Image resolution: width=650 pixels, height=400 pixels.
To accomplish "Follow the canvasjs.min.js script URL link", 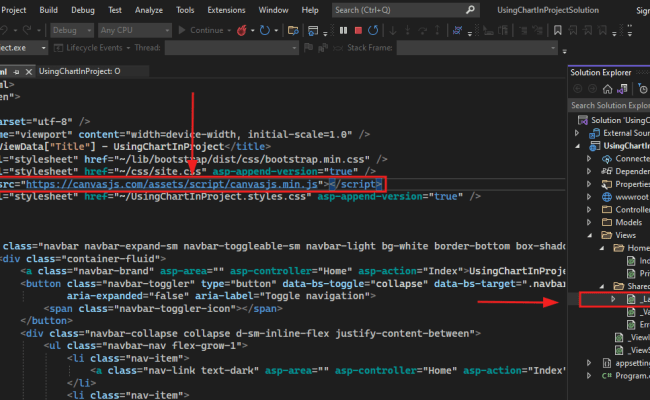I will point(172,184).
